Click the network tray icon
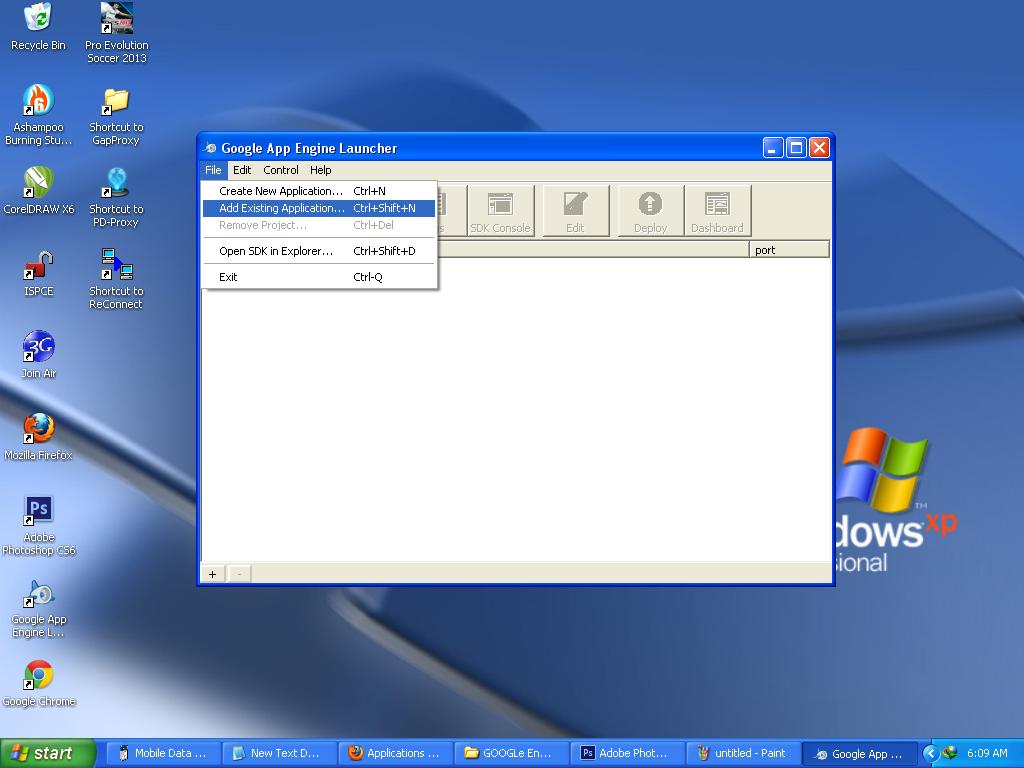 click(x=950, y=753)
